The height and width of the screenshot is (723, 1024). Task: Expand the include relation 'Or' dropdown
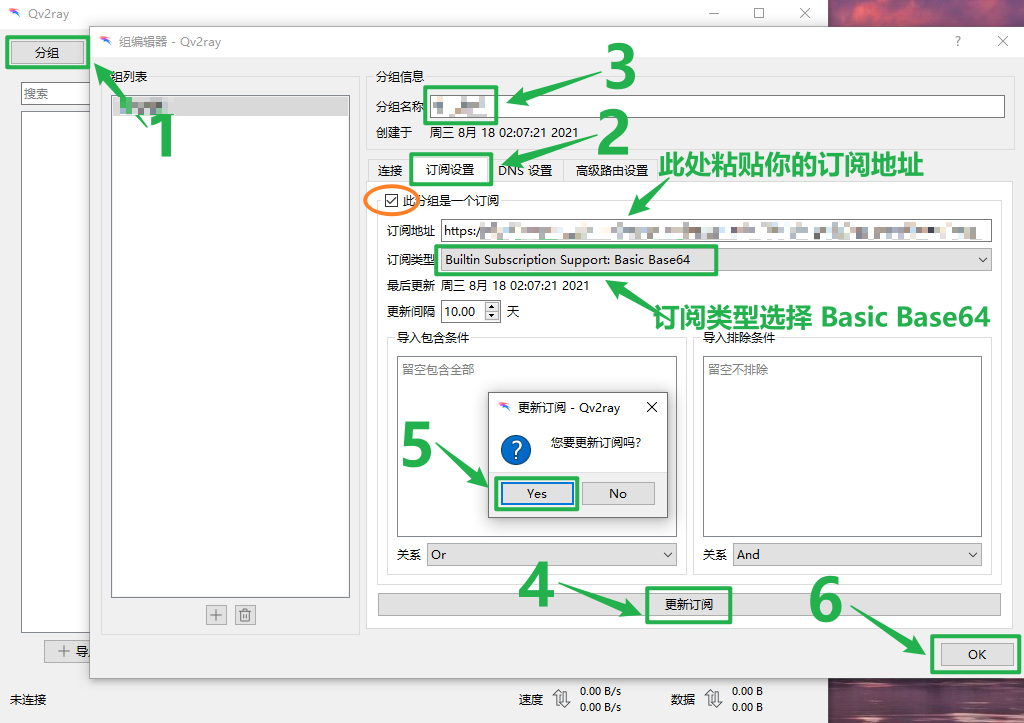tap(551, 554)
